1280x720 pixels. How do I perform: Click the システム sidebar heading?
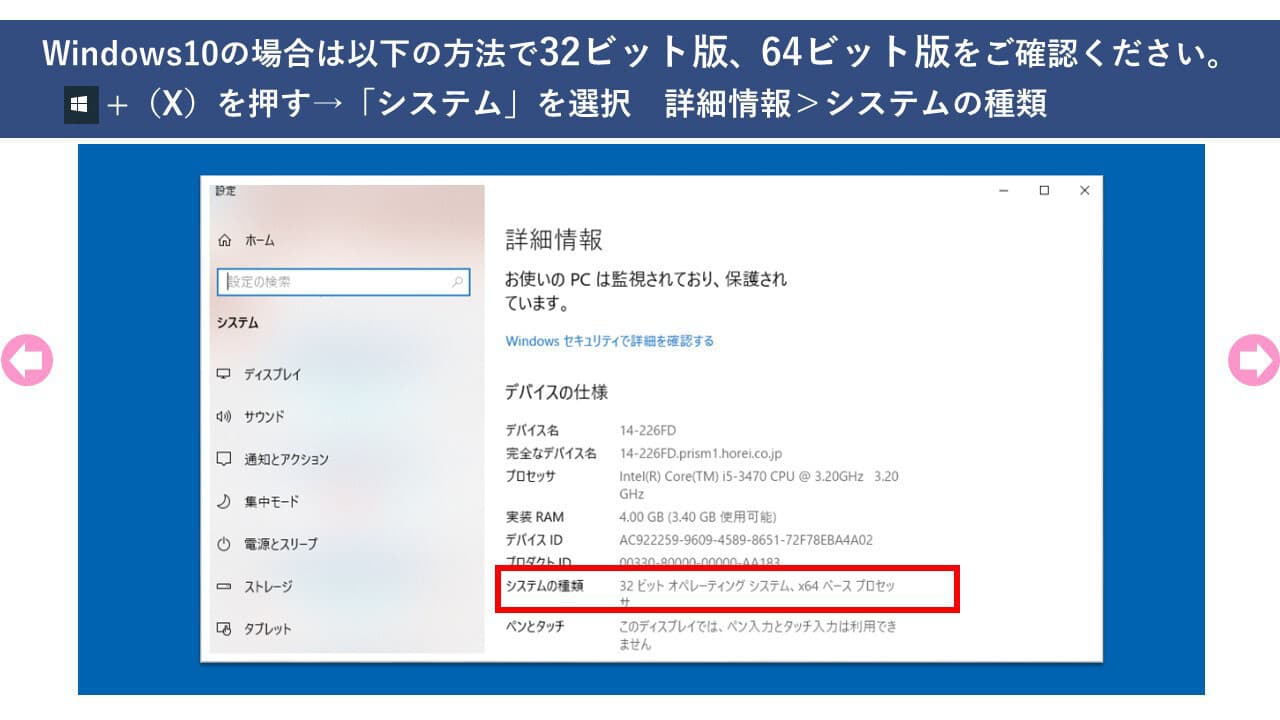click(238, 323)
